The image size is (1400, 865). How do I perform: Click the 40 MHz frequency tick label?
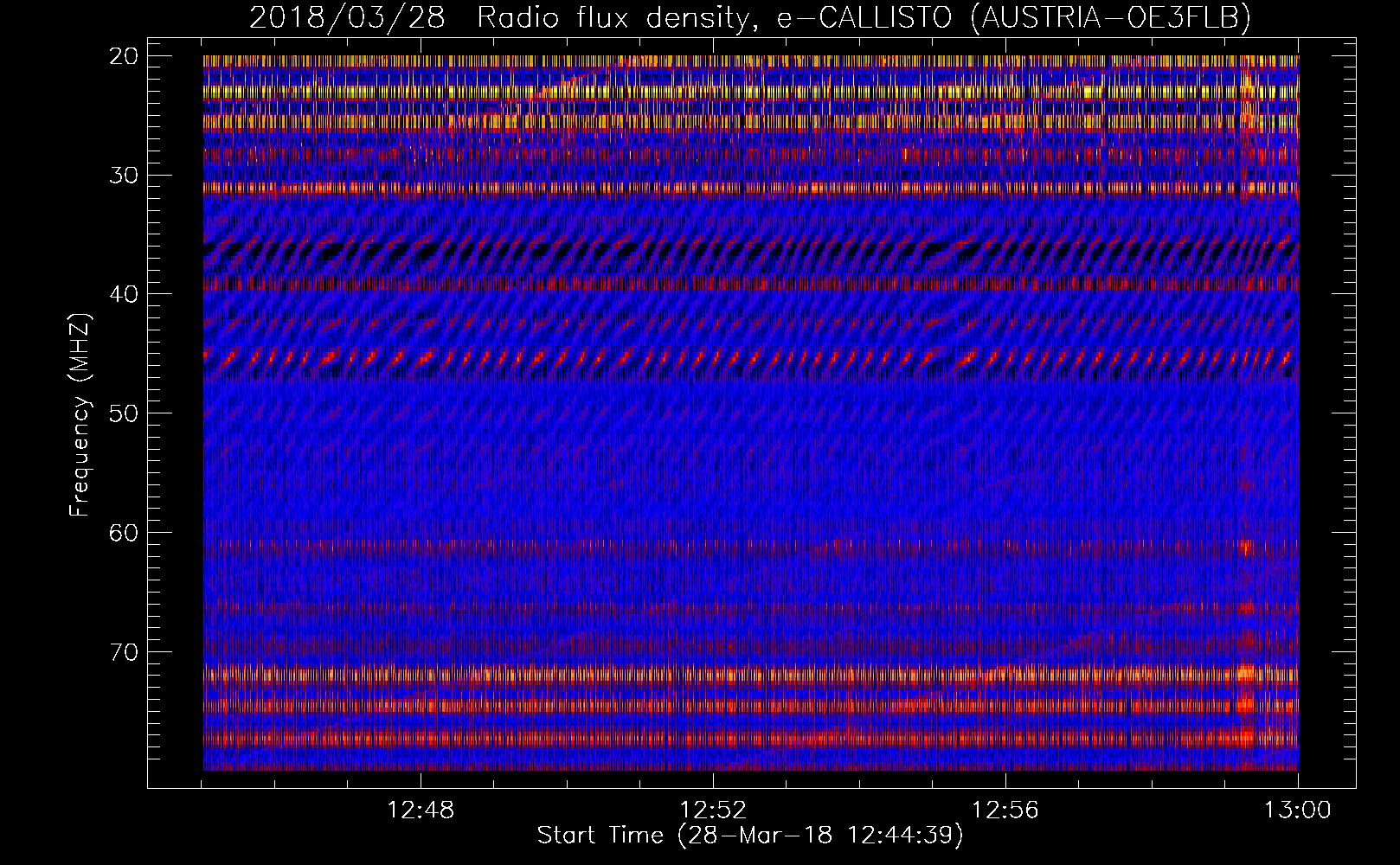[x=124, y=294]
